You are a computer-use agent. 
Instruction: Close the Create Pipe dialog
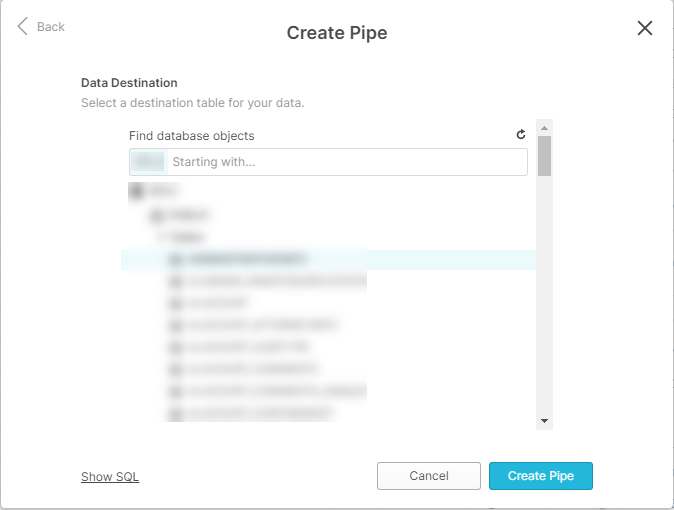pos(645,28)
